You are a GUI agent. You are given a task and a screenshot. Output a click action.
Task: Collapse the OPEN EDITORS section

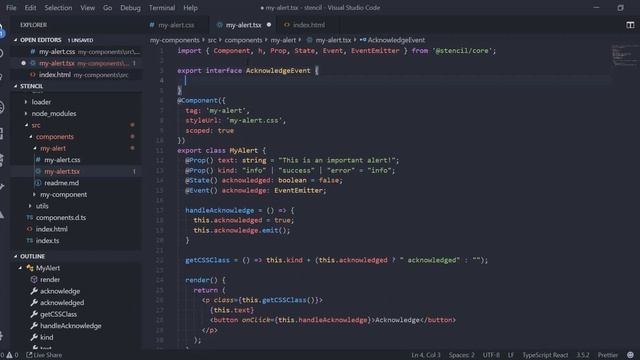point(16,40)
